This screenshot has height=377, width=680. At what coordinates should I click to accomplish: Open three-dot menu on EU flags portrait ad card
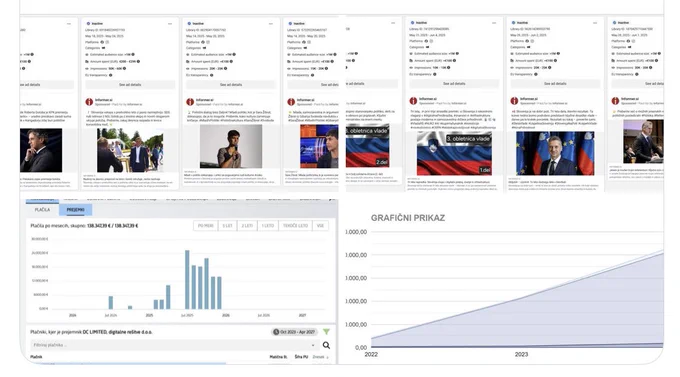point(595,23)
